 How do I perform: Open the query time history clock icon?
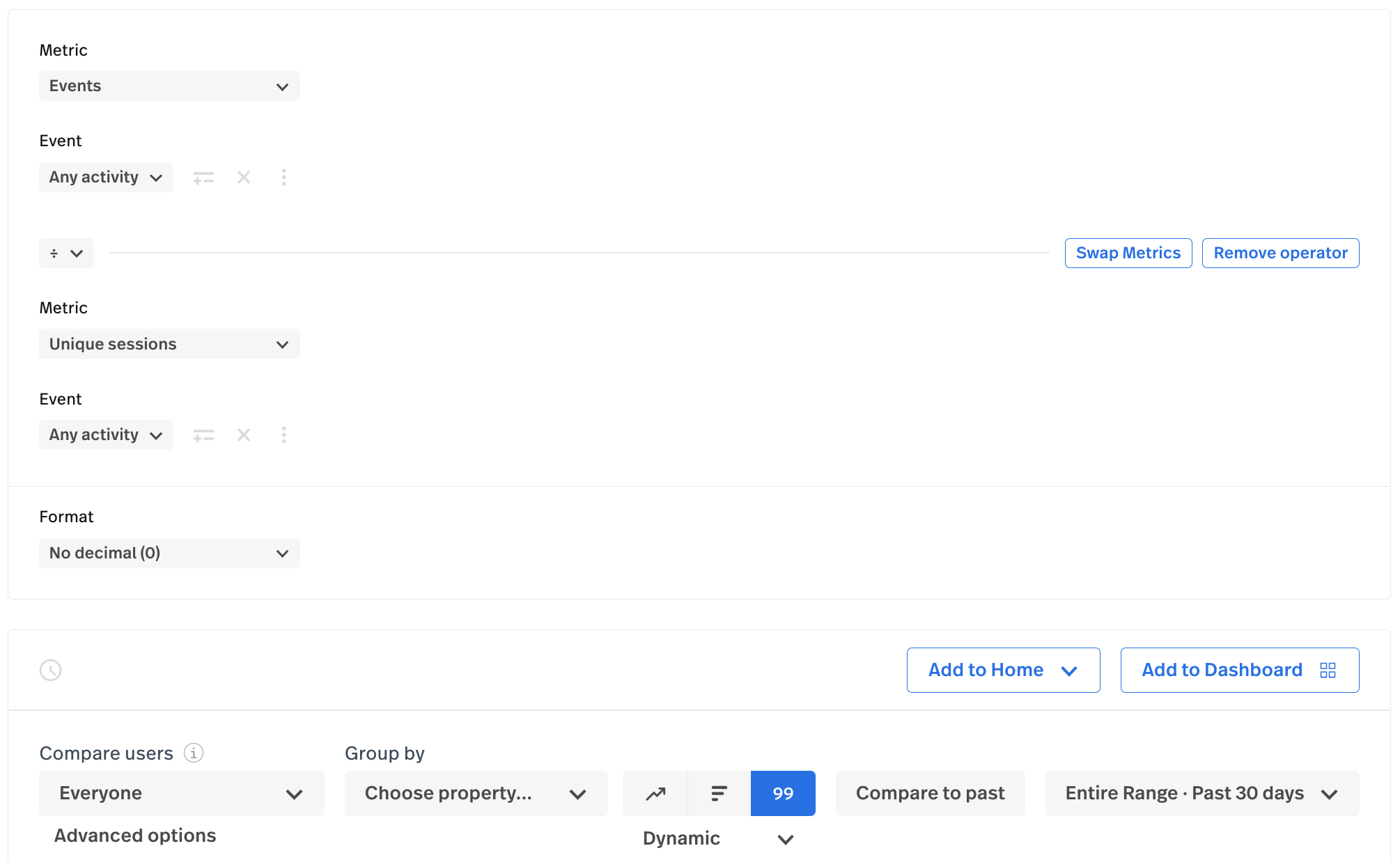point(50,670)
